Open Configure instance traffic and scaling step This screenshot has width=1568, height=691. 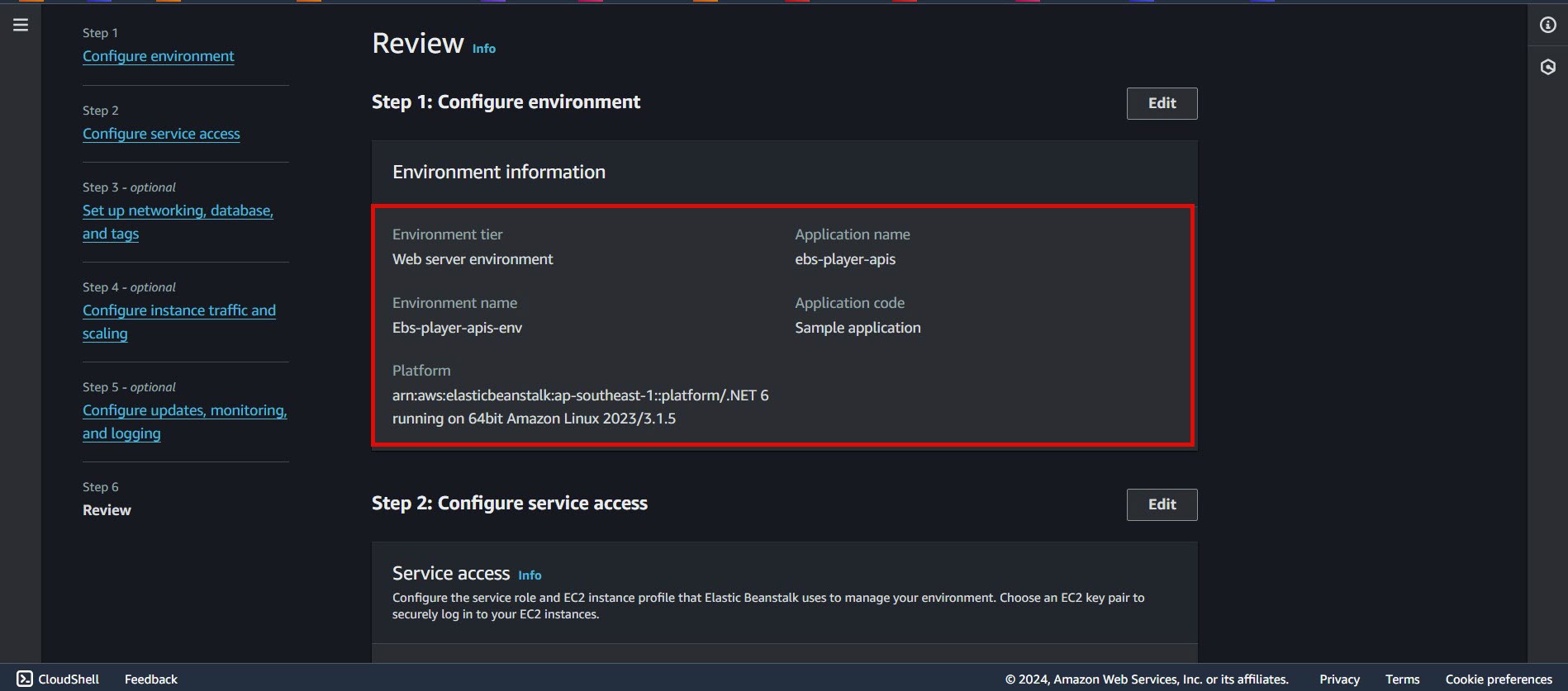tap(179, 322)
